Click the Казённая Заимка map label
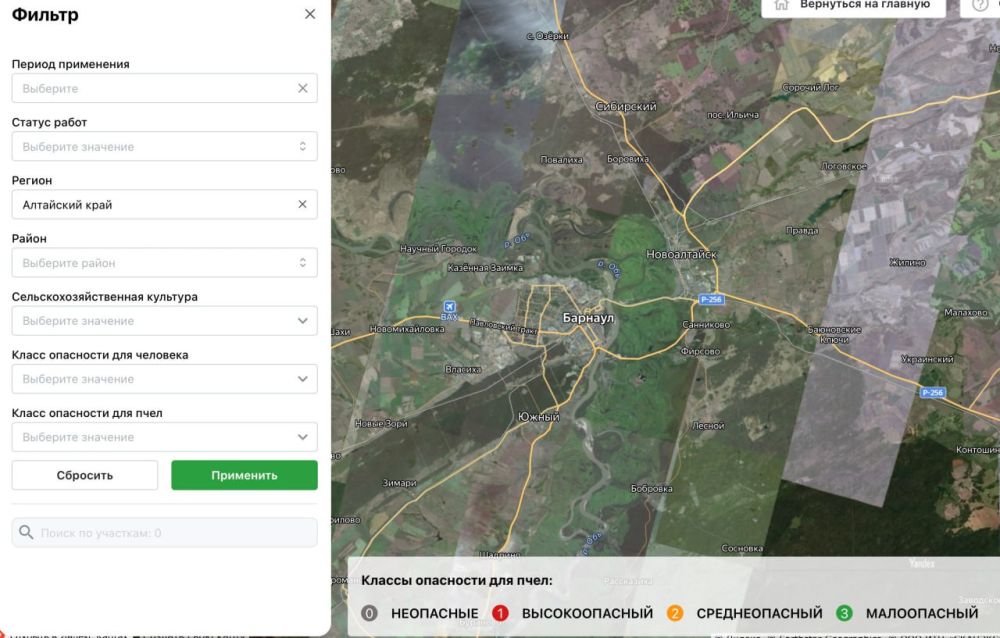1000x638 pixels. (x=485, y=267)
